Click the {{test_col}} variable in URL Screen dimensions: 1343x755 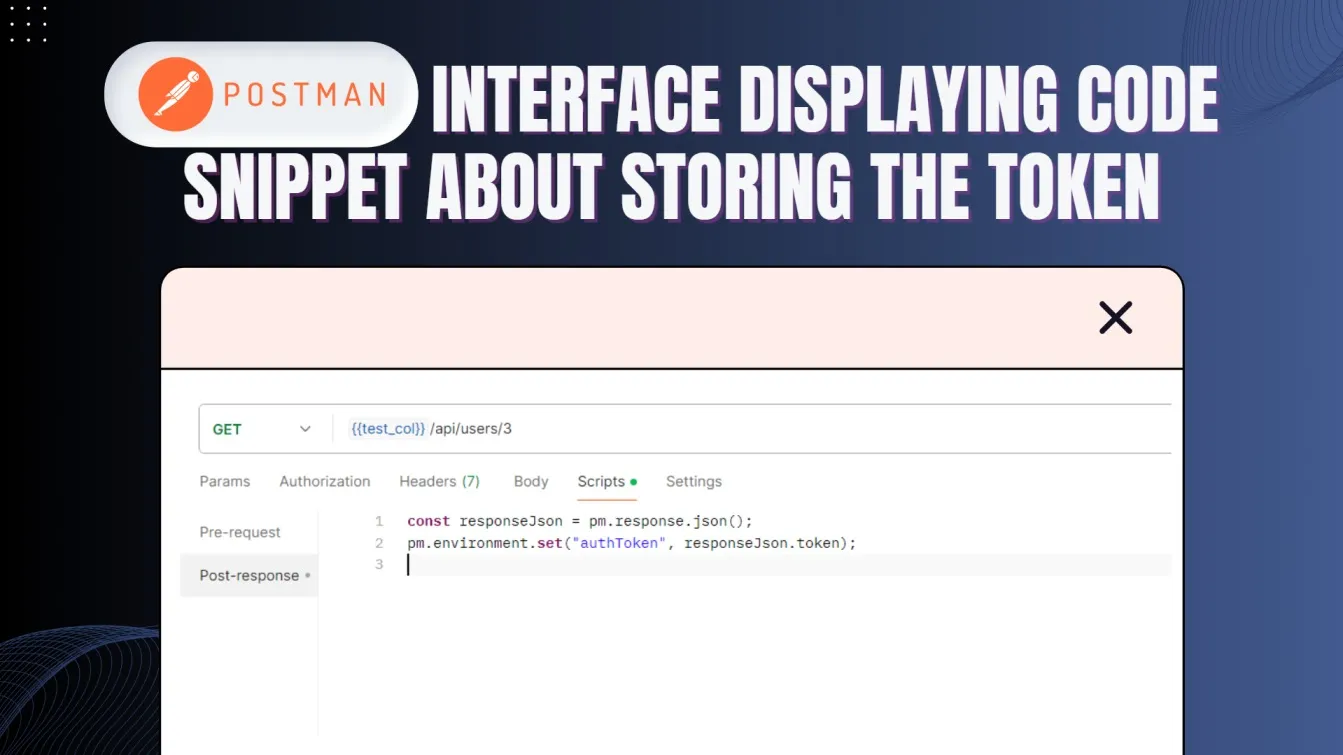(x=388, y=429)
